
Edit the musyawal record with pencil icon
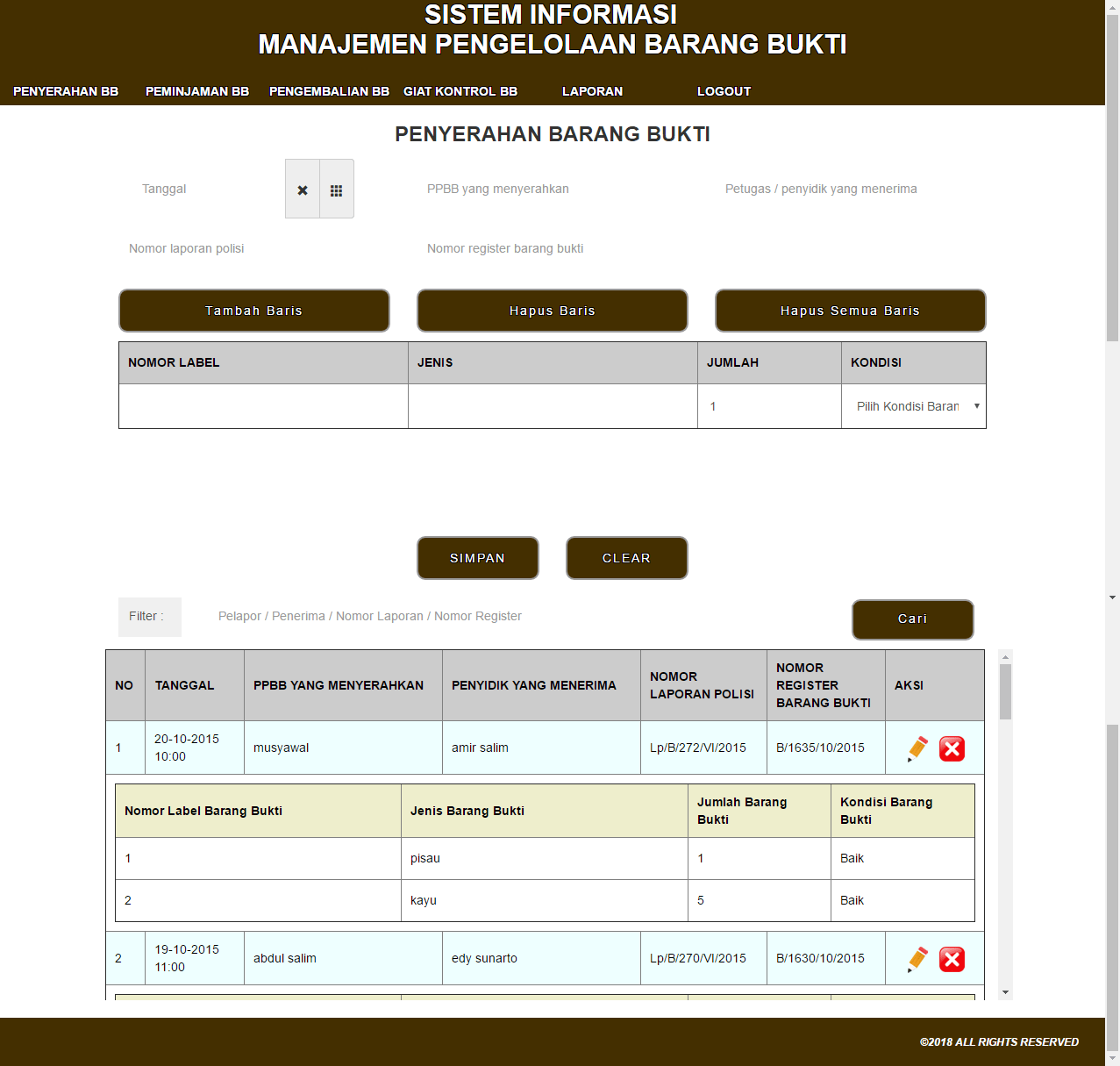917,748
